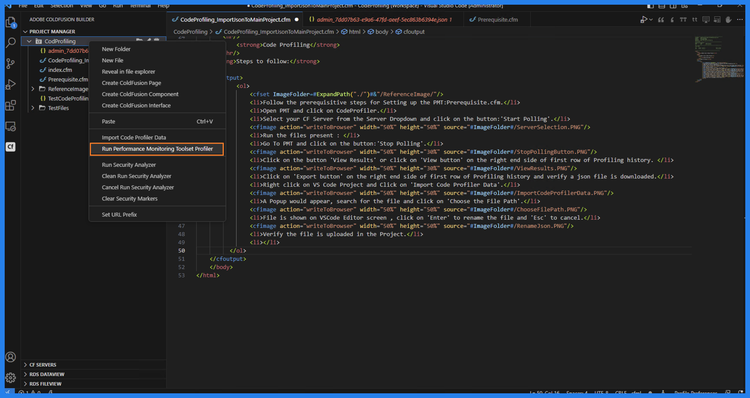Image resolution: width=750 pixels, height=398 pixels.
Task: Open Prerequisite.cfm in project tree
Action: click(x=67, y=79)
